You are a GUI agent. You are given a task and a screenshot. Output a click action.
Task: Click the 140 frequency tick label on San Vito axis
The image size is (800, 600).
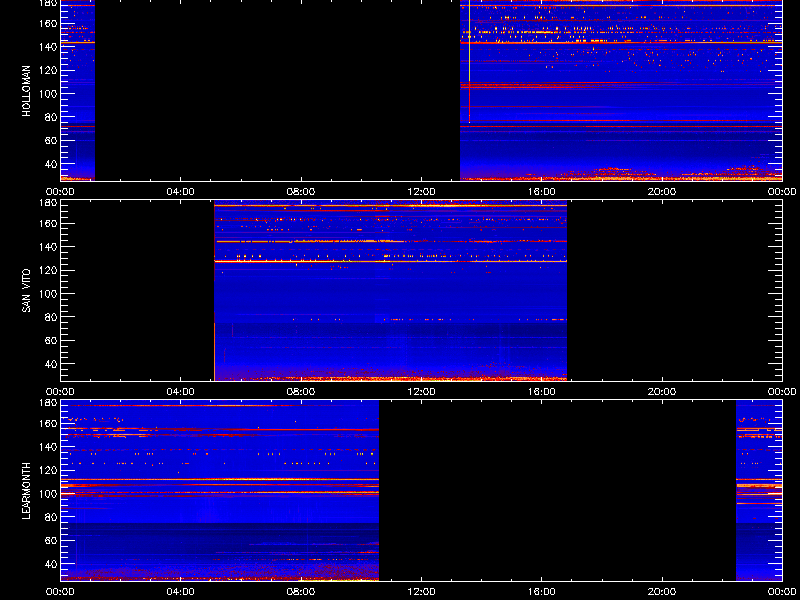pyautogui.click(x=49, y=247)
